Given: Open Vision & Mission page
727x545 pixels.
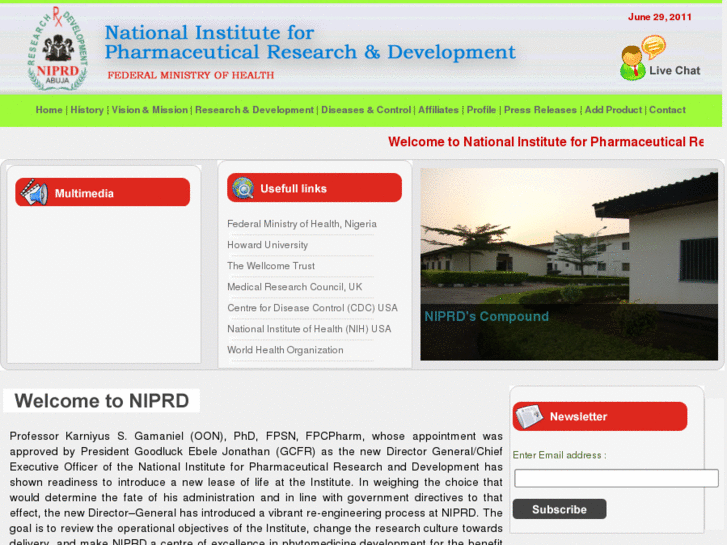Looking at the screenshot, I should click(x=149, y=110).
